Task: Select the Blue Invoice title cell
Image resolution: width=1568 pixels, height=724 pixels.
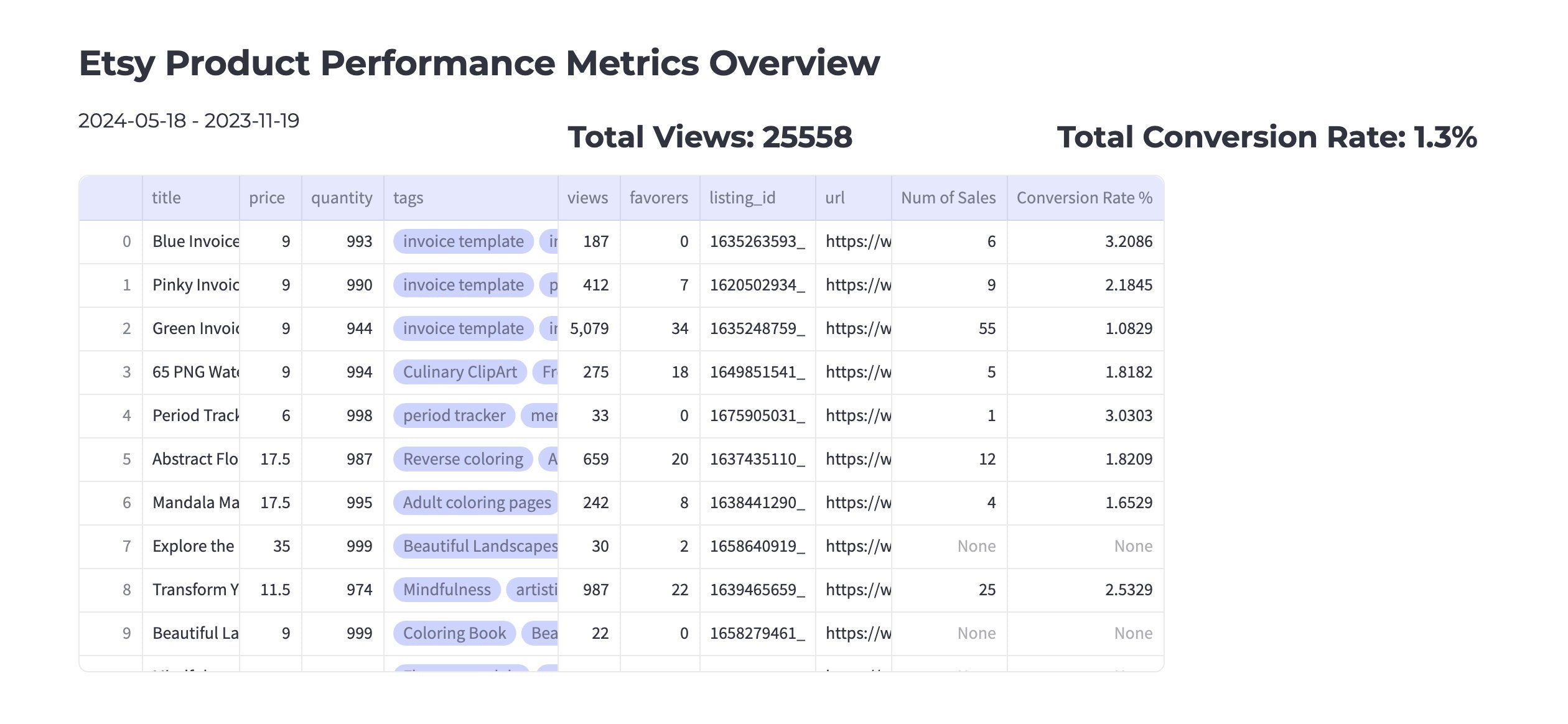Action: (x=191, y=242)
